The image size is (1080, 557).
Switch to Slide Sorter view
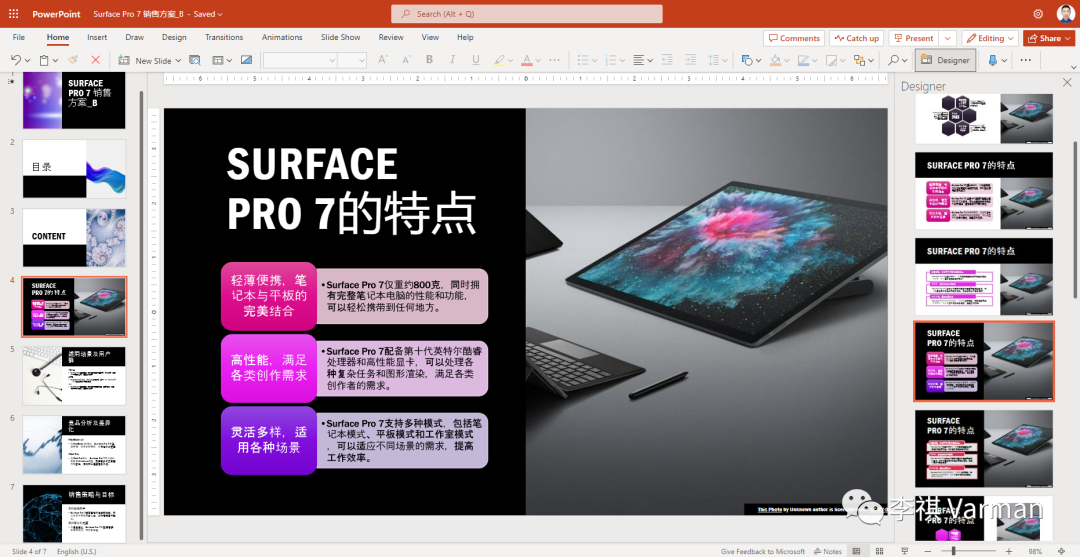click(x=880, y=551)
